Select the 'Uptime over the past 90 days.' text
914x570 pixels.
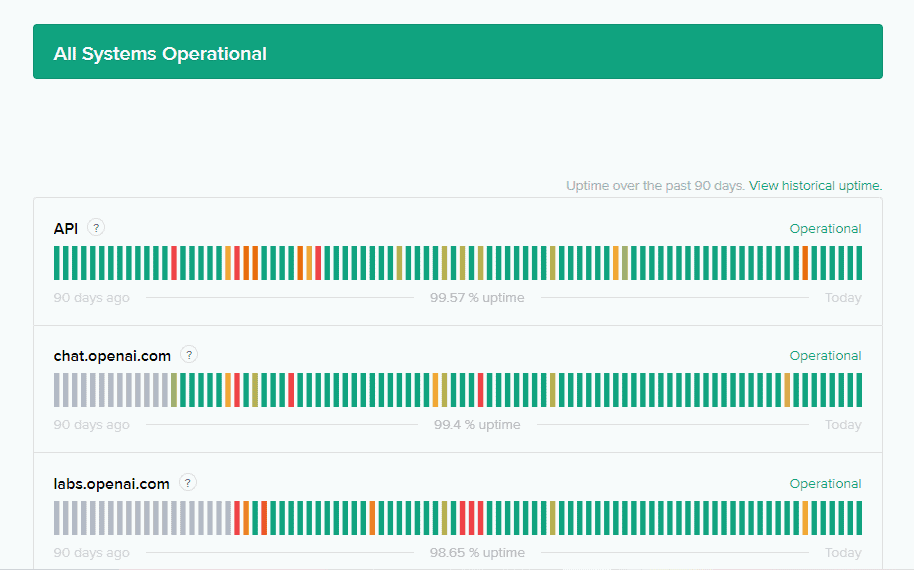(655, 185)
